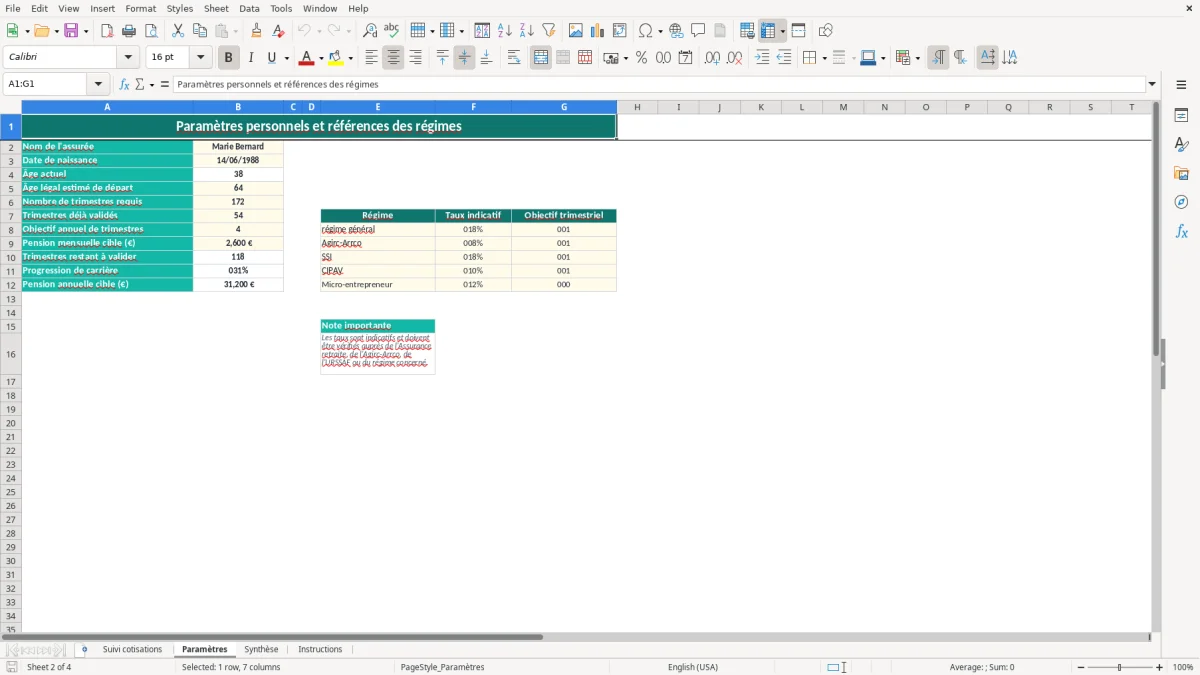
Task: Switch to the Synthèse sheet tab
Action: 261,650
